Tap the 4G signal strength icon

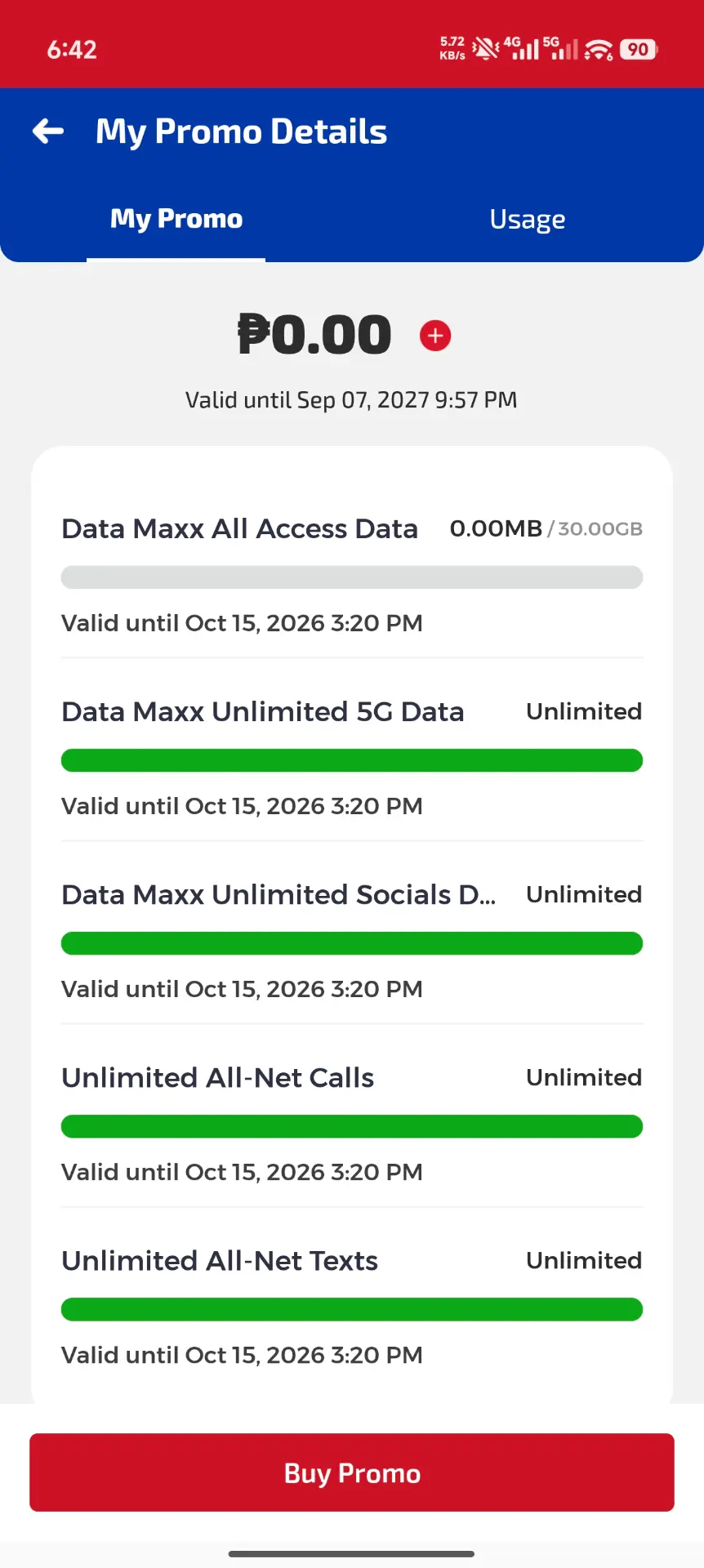tap(521, 48)
